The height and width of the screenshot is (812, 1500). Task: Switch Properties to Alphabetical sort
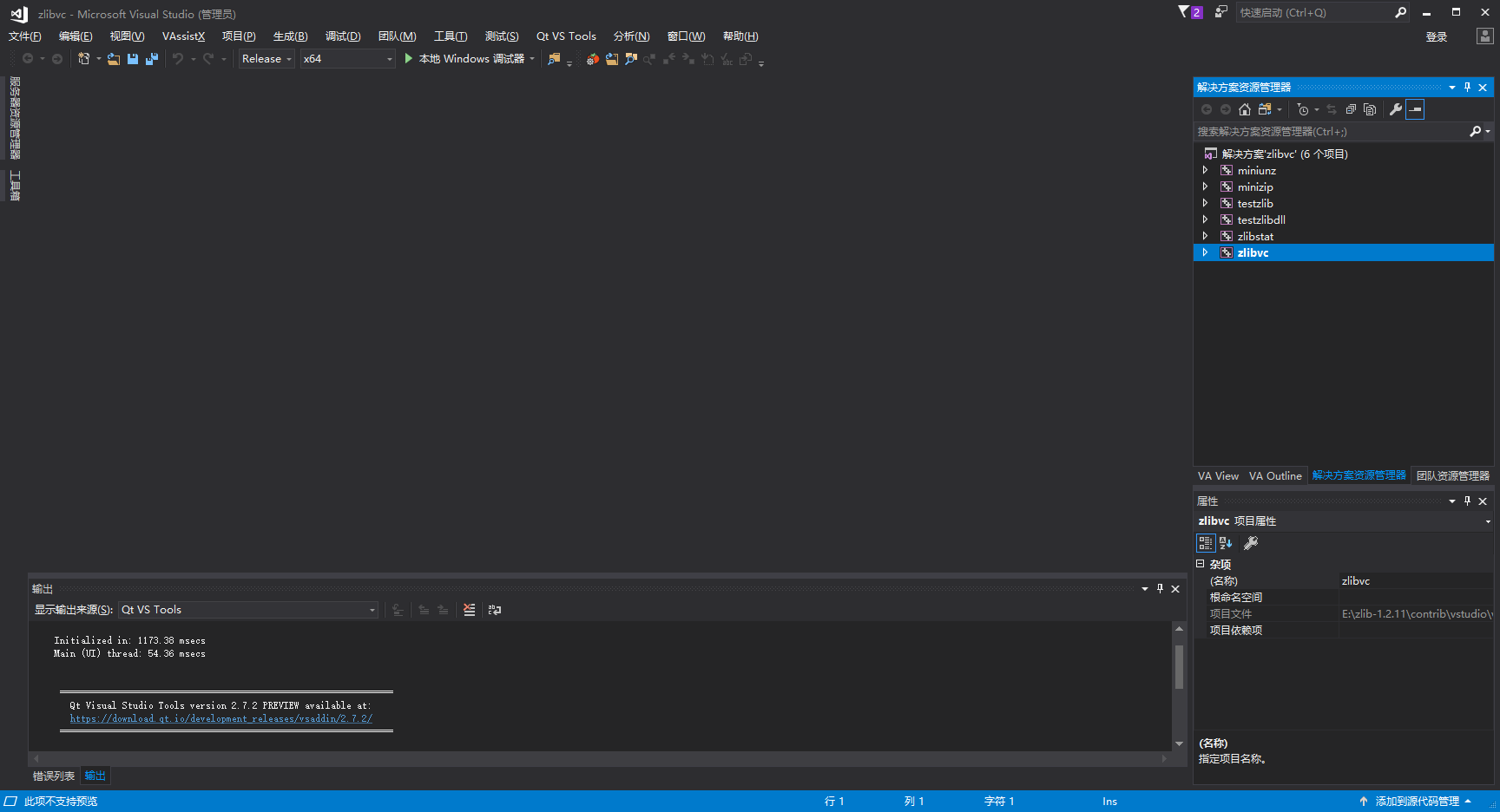1226,543
